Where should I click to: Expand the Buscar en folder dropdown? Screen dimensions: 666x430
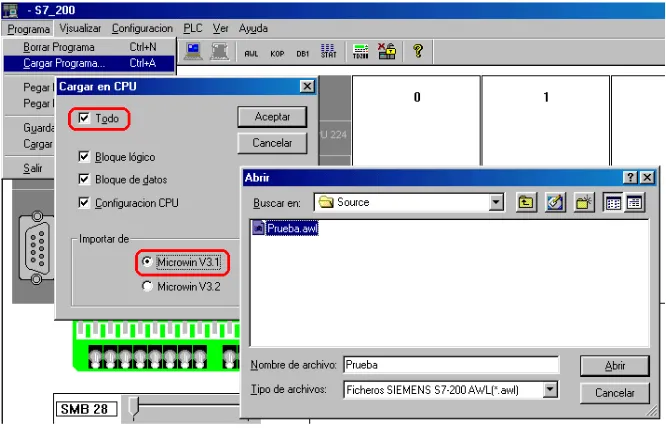(496, 202)
